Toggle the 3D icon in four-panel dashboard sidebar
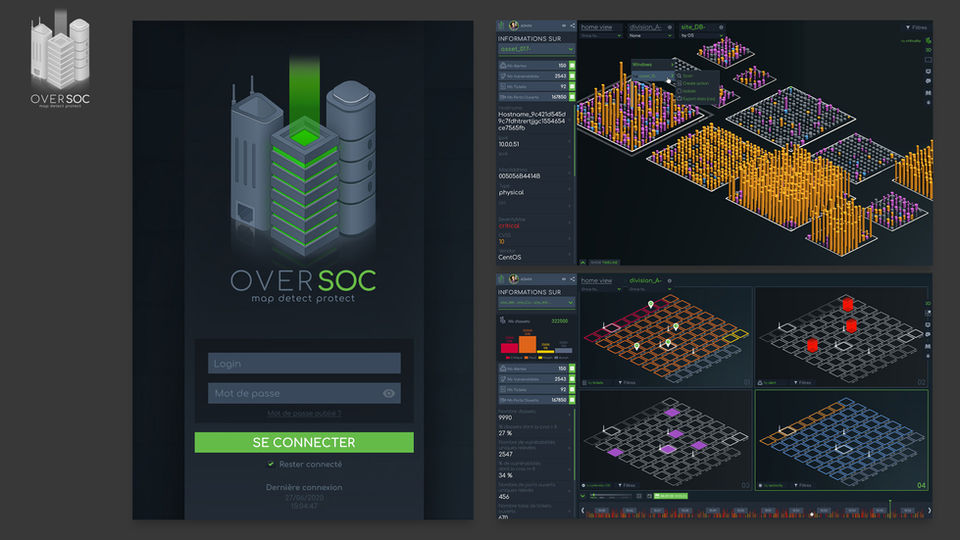The width and height of the screenshot is (960, 540). pos(928,304)
